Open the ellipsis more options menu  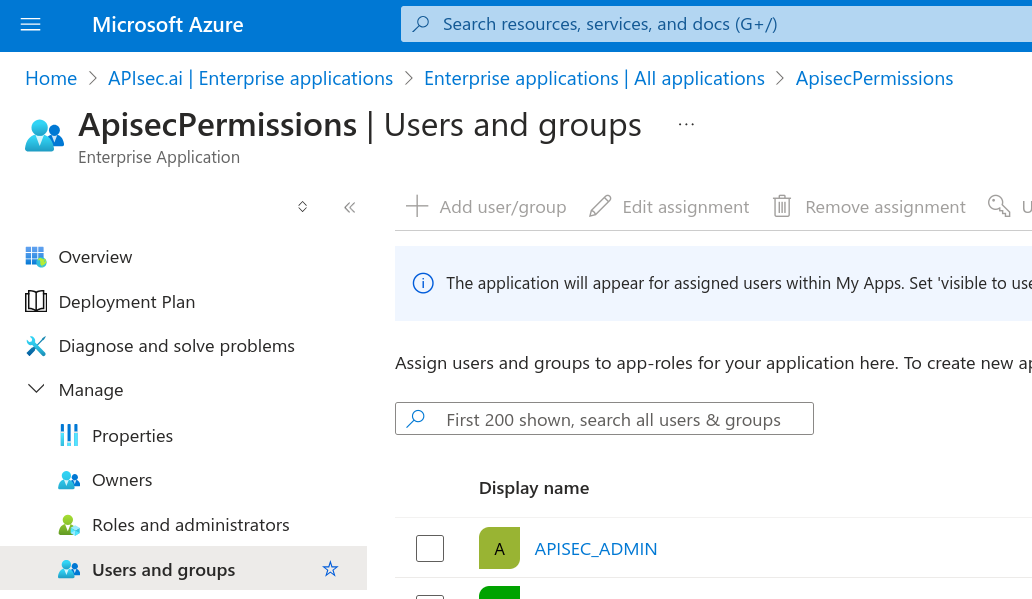(686, 124)
